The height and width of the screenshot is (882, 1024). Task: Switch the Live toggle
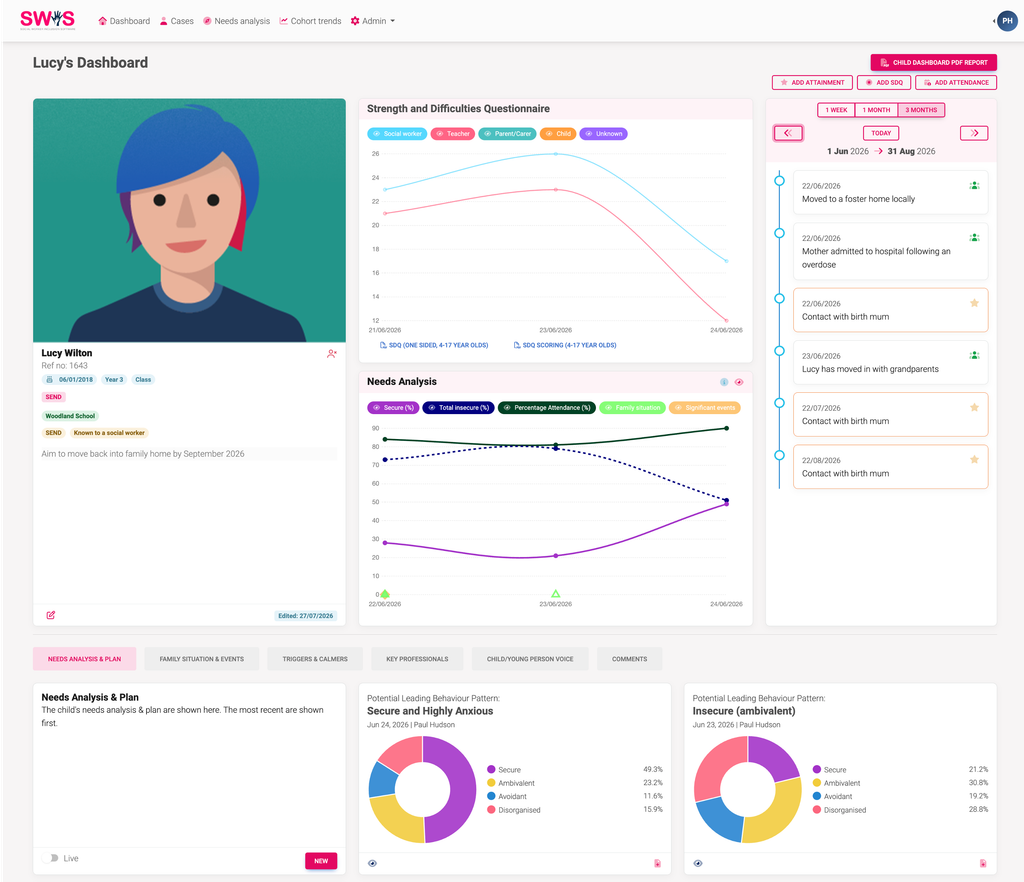click(x=52, y=858)
